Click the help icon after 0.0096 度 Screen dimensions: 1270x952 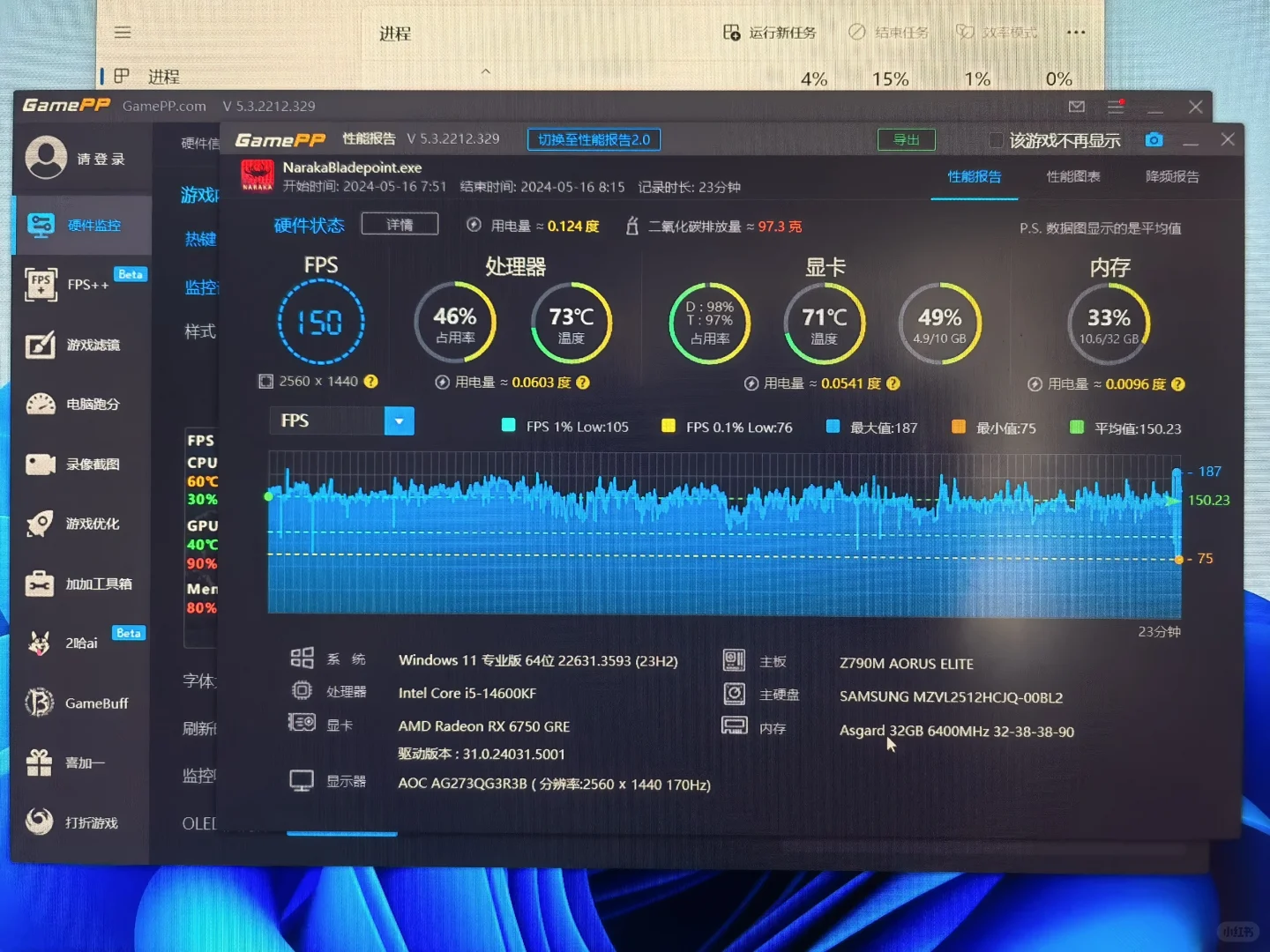(x=1178, y=384)
